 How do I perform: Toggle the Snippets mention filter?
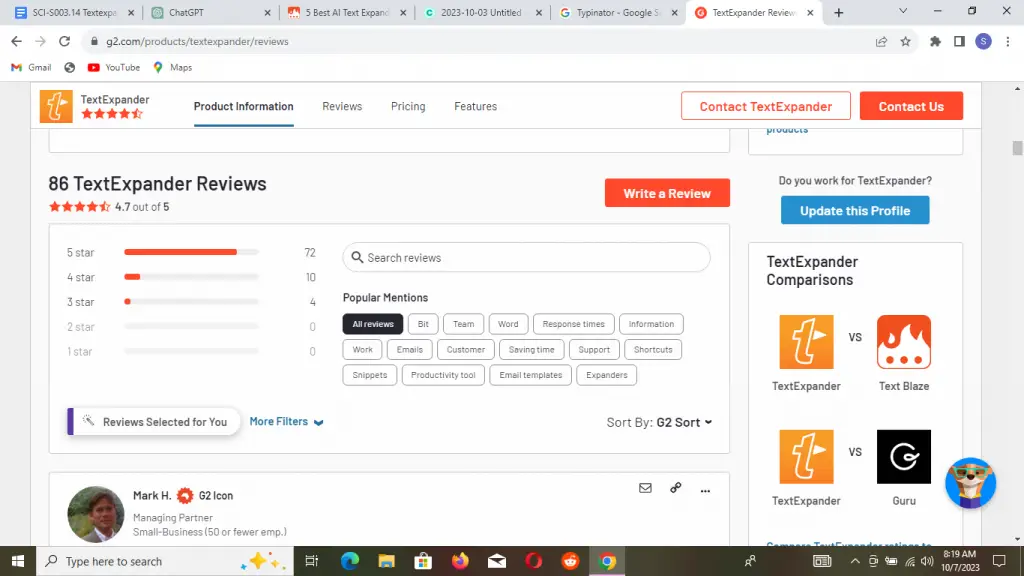coord(370,375)
